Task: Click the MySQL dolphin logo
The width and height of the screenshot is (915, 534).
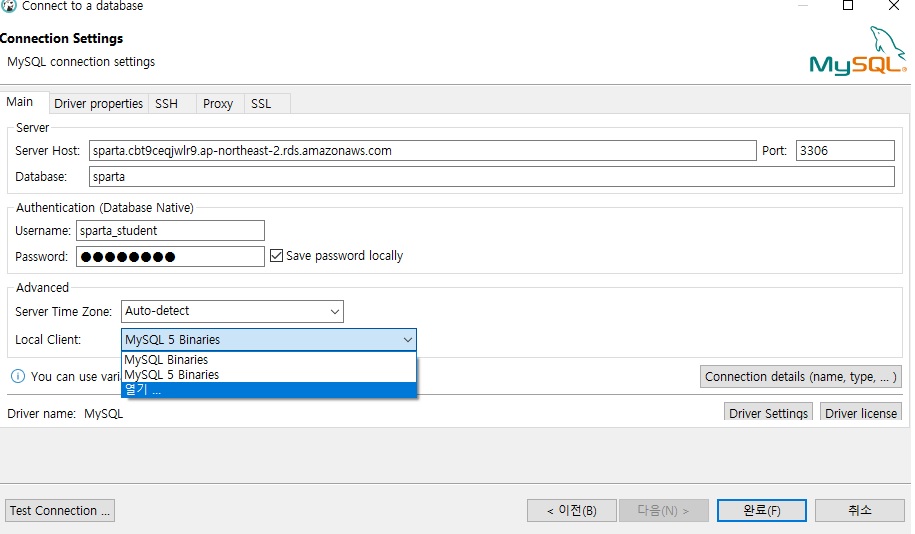Action: click(x=858, y=51)
